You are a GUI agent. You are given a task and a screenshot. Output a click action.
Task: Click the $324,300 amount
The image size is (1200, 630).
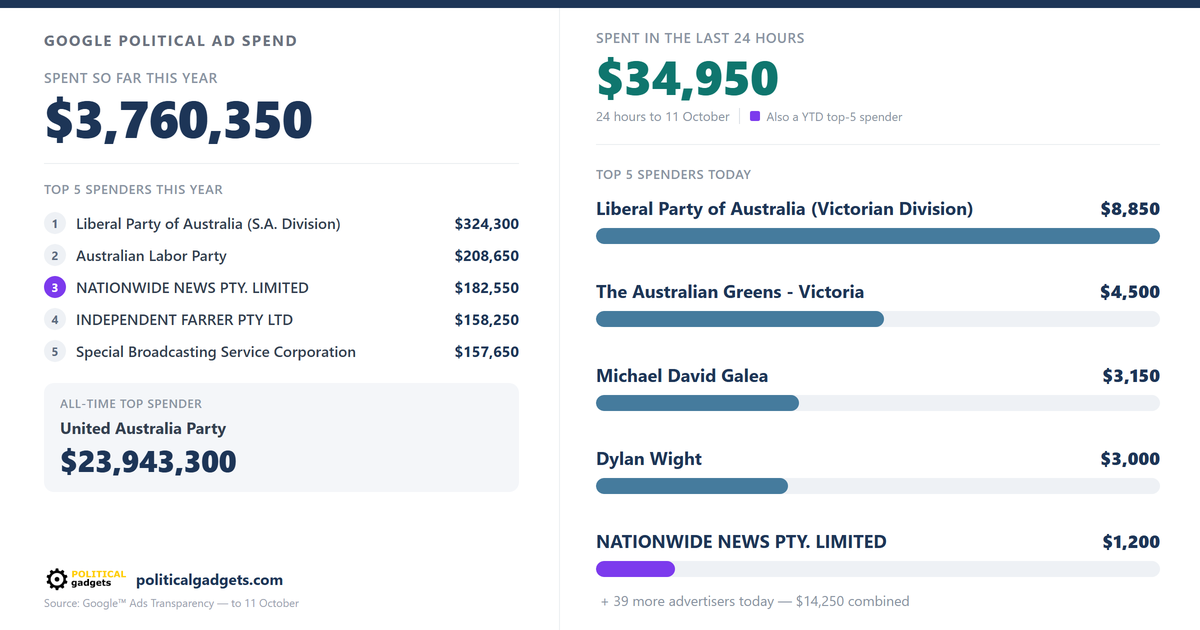(487, 224)
